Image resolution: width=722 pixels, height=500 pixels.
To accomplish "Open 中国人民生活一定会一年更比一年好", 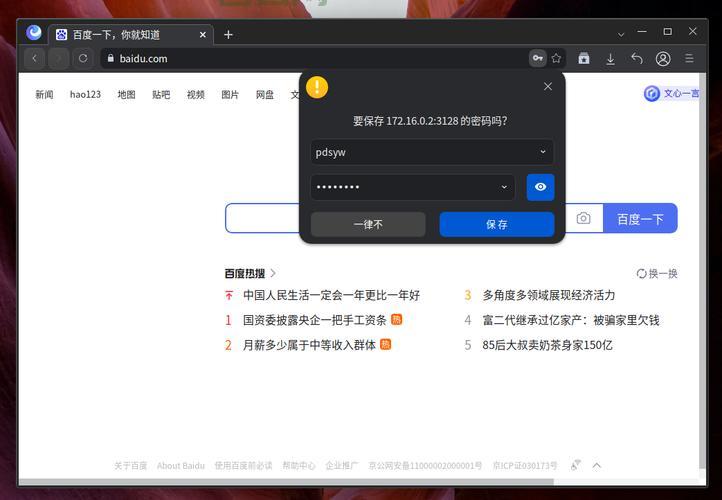I will click(332, 295).
